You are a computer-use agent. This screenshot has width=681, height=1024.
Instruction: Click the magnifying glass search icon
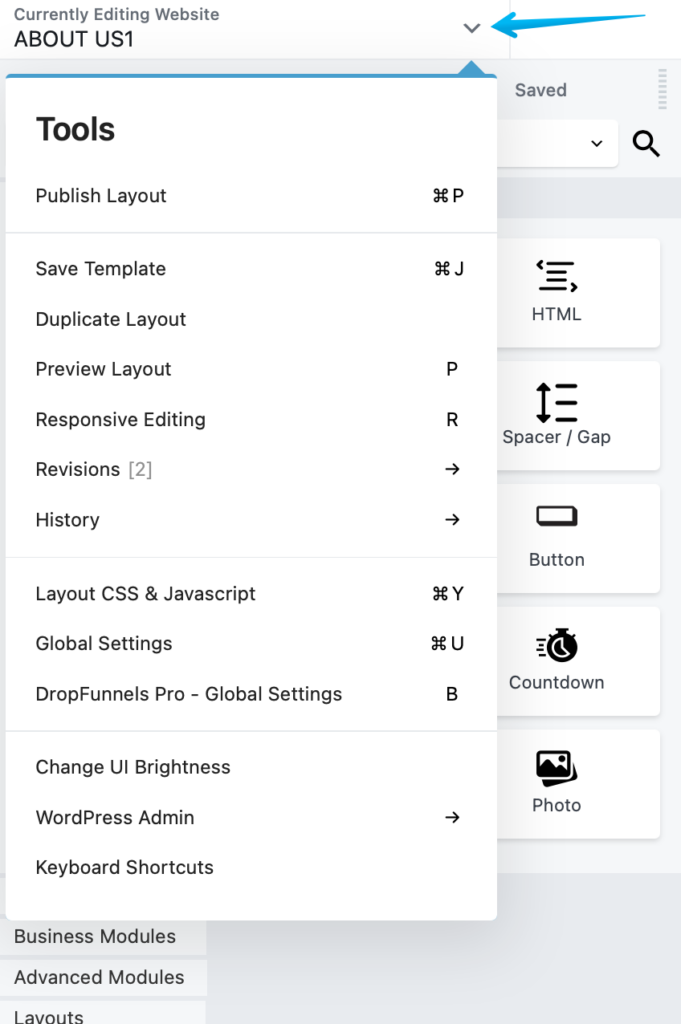[x=646, y=144]
